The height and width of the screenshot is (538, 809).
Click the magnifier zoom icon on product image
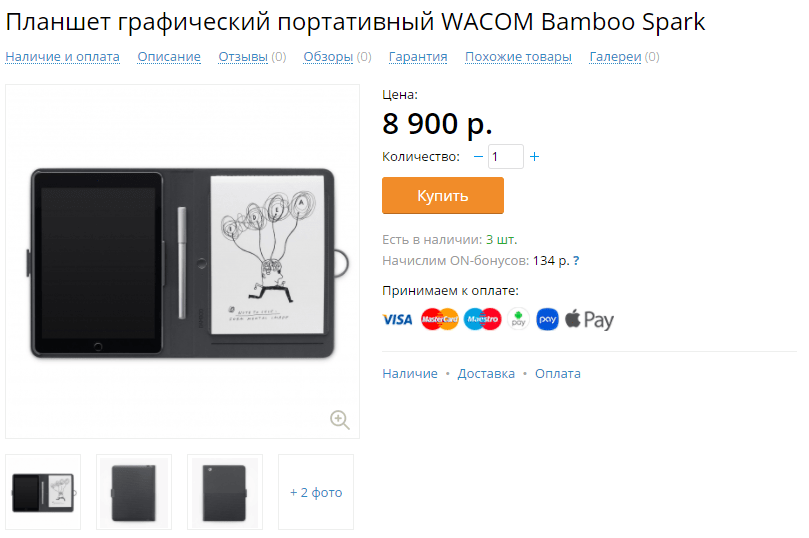[x=339, y=419]
